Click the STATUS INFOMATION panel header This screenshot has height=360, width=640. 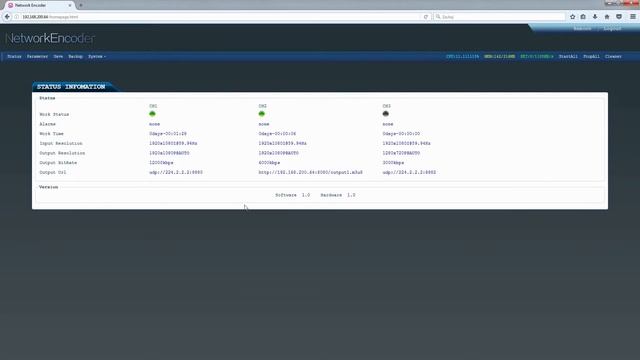point(71,87)
